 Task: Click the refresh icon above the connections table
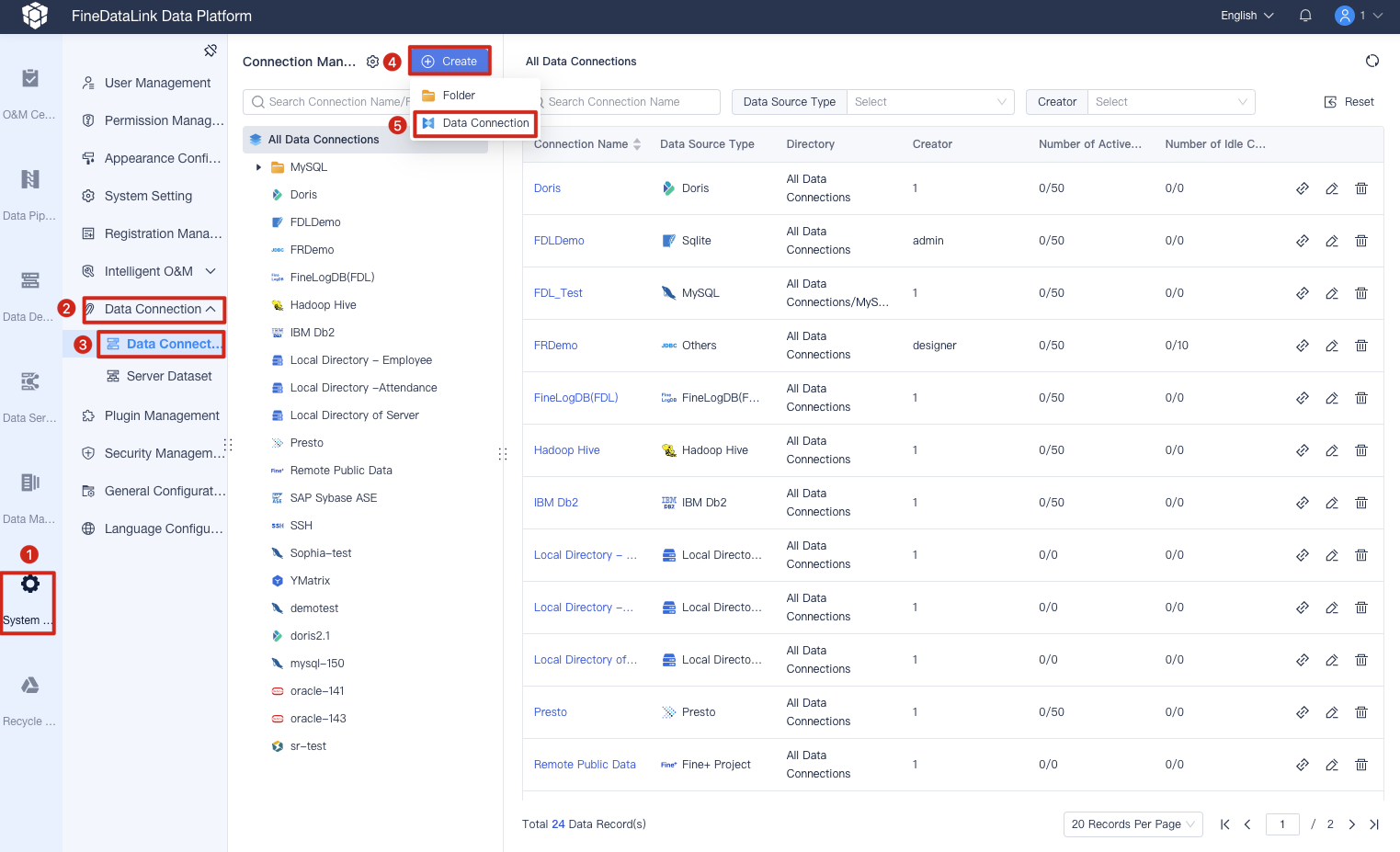click(x=1372, y=61)
